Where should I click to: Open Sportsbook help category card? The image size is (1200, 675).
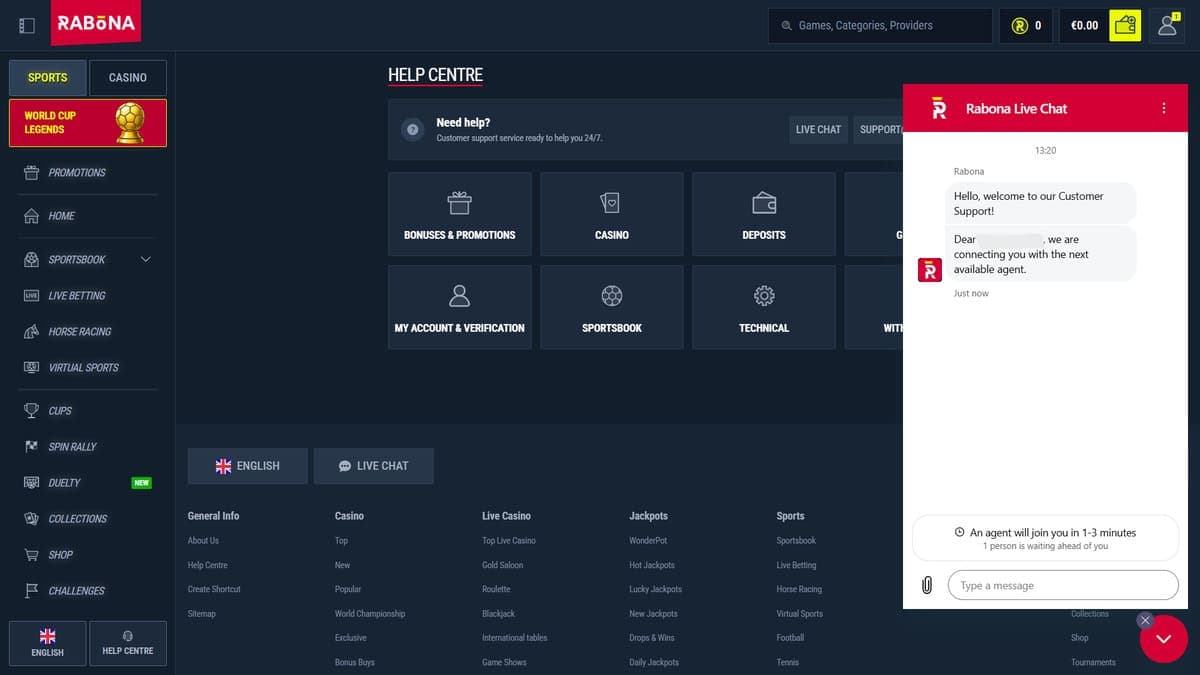tap(612, 307)
